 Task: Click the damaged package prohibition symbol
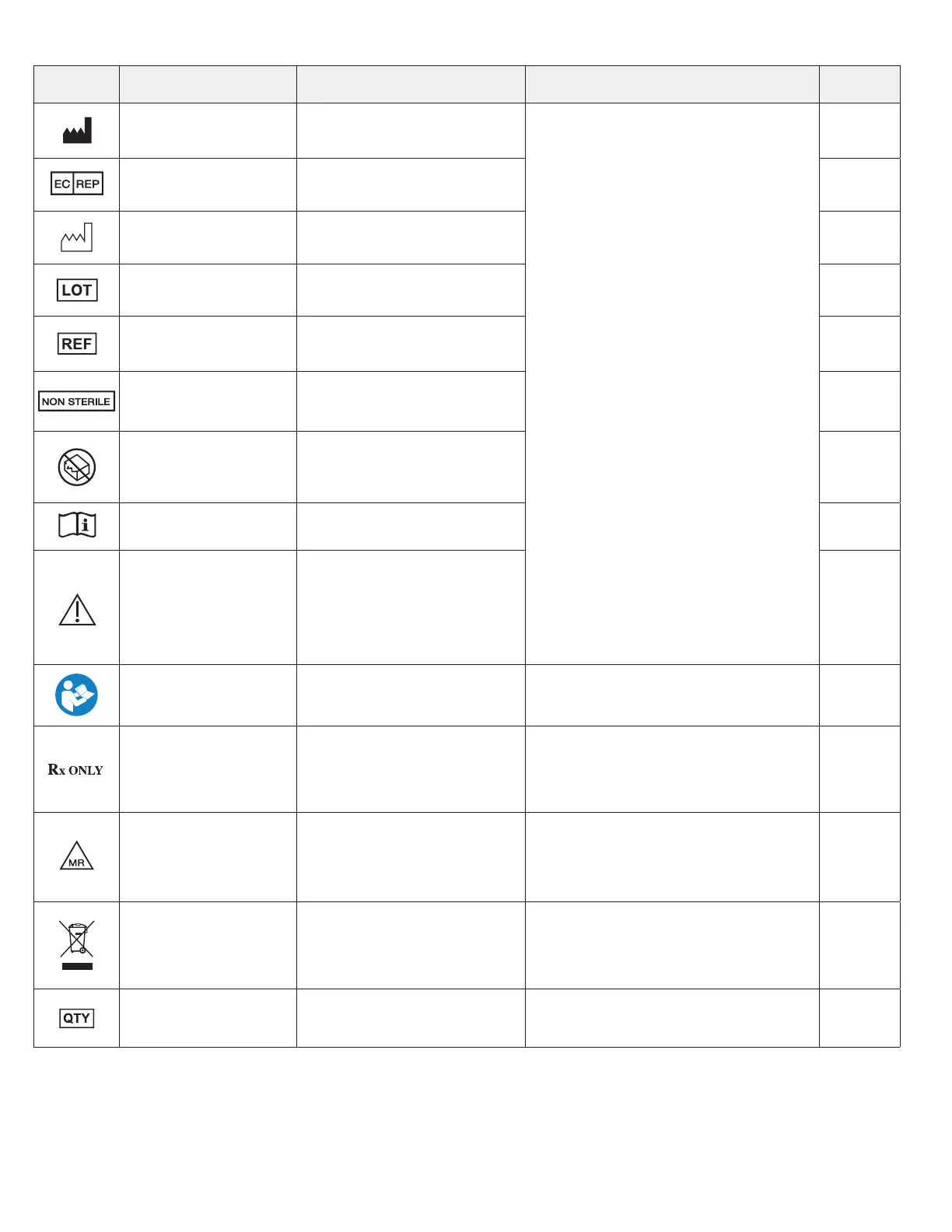[77, 467]
